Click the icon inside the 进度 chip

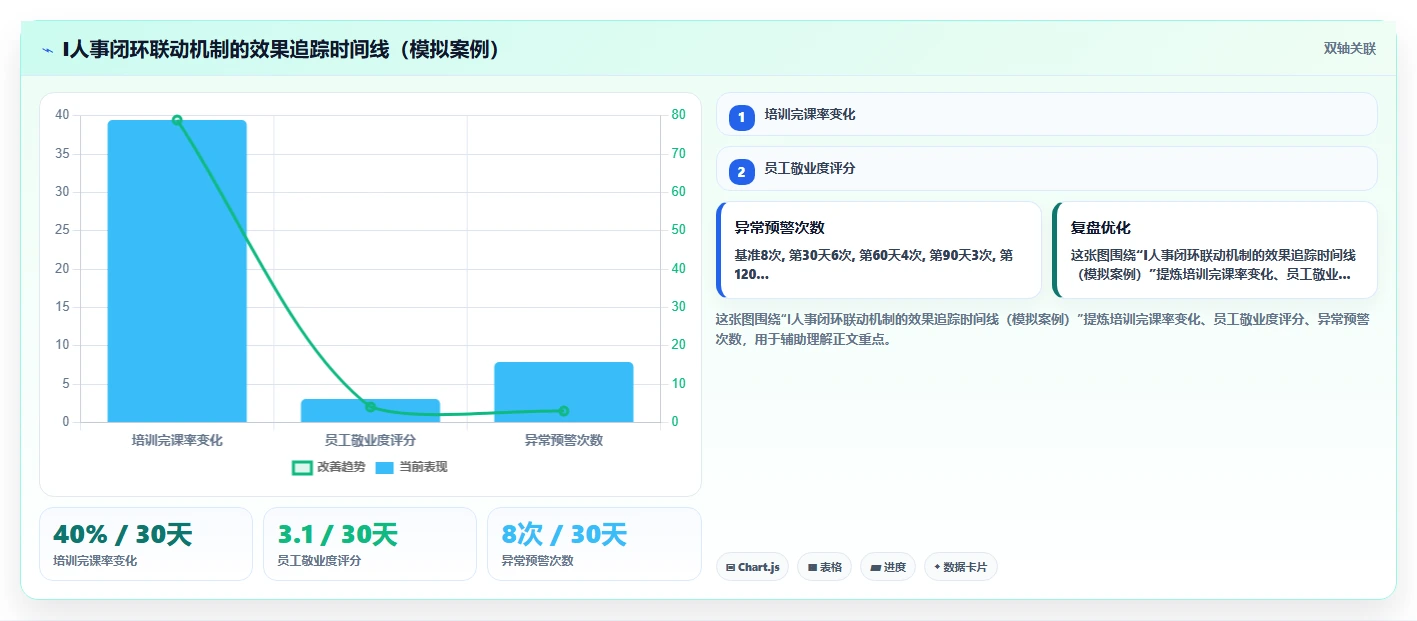point(876,567)
